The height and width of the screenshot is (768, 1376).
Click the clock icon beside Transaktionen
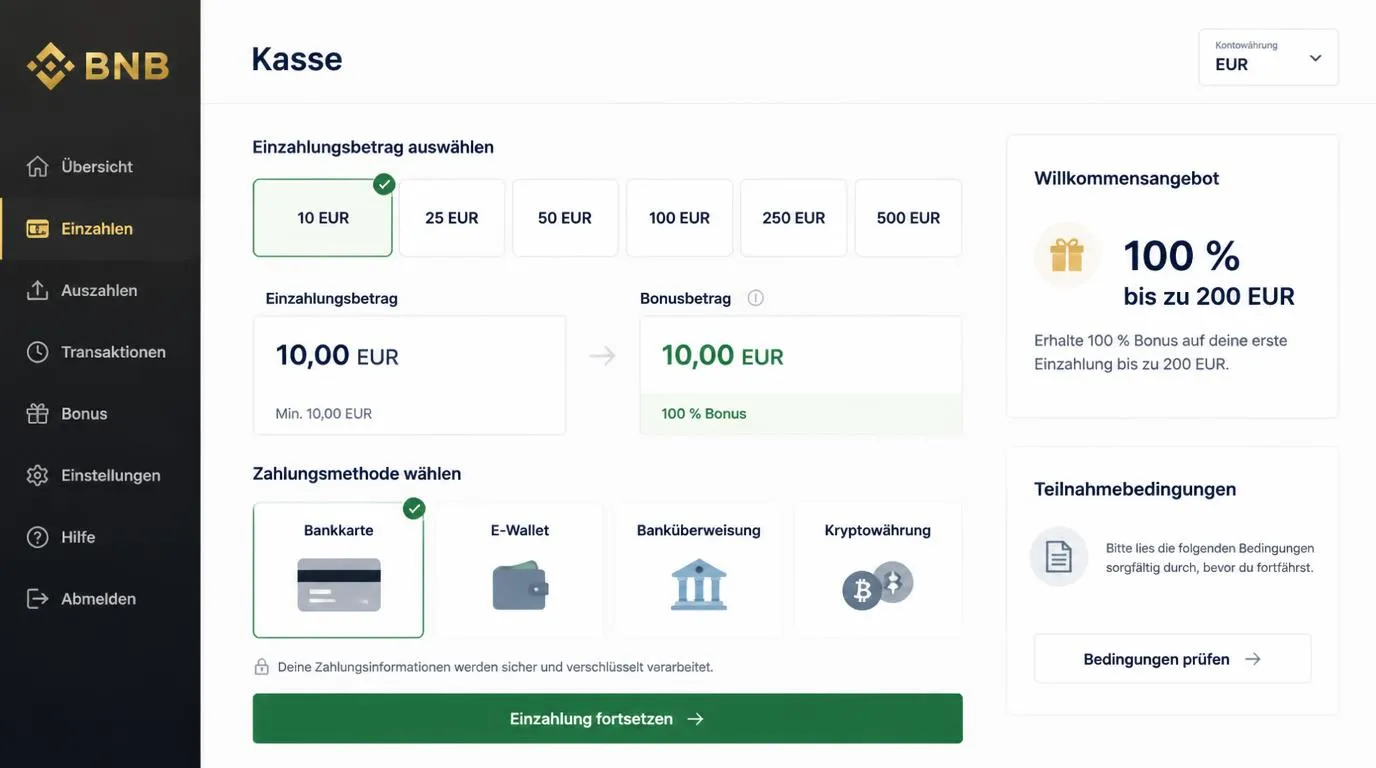(37, 352)
